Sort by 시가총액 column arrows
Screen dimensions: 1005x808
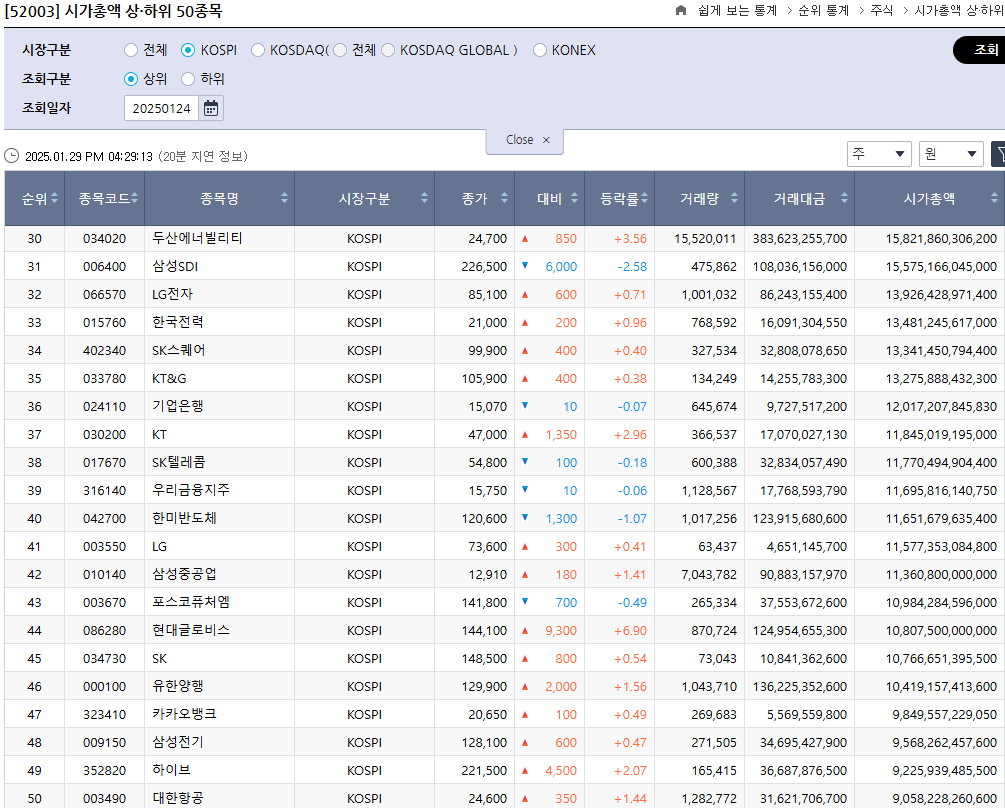994,198
